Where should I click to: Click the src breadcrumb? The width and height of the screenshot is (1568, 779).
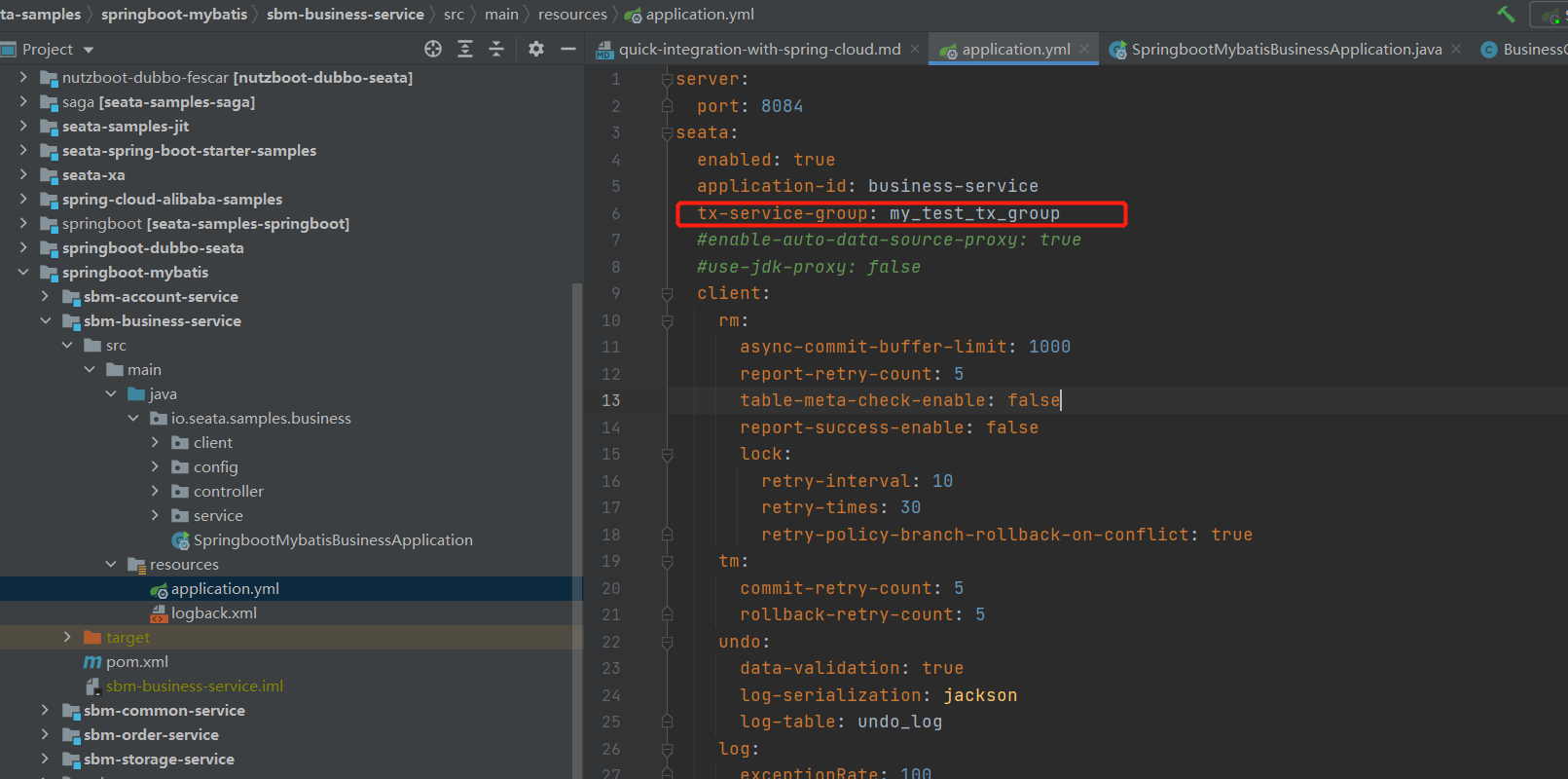(454, 14)
